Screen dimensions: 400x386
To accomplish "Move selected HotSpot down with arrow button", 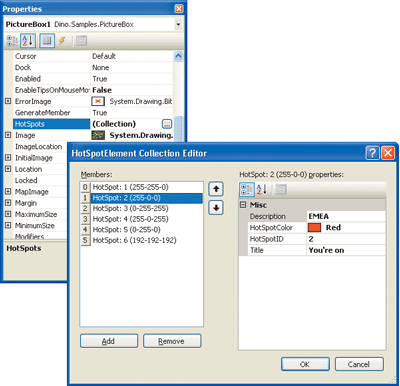I will tap(216, 208).
